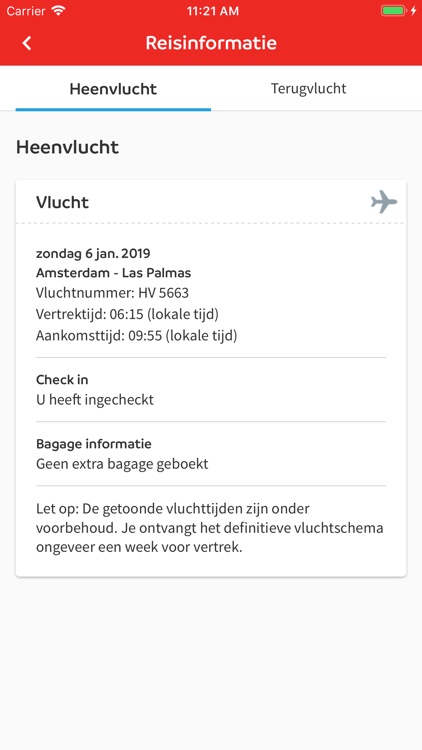422x750 pixels.
Task: Tap Geen extra bagage geboekt text
Action: [x=122, y=464]
